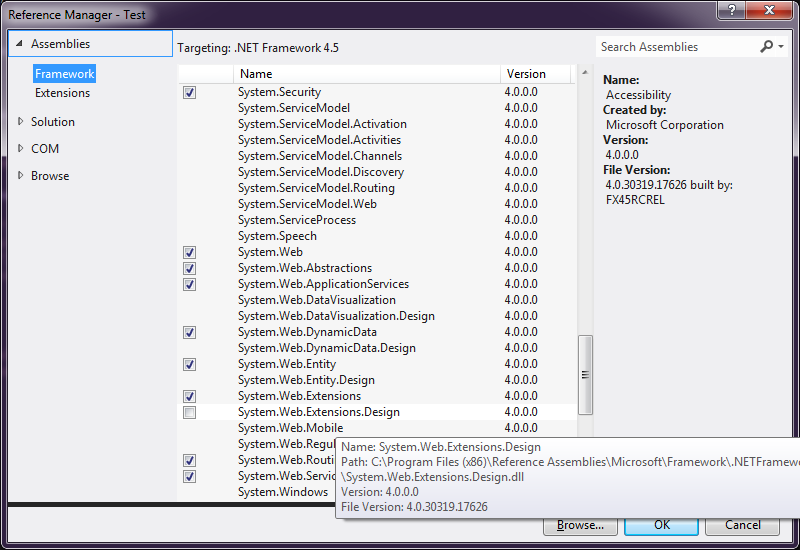Select System.ServiceModel.Activities row
The image size is (800, 550).
click(377, 140)
